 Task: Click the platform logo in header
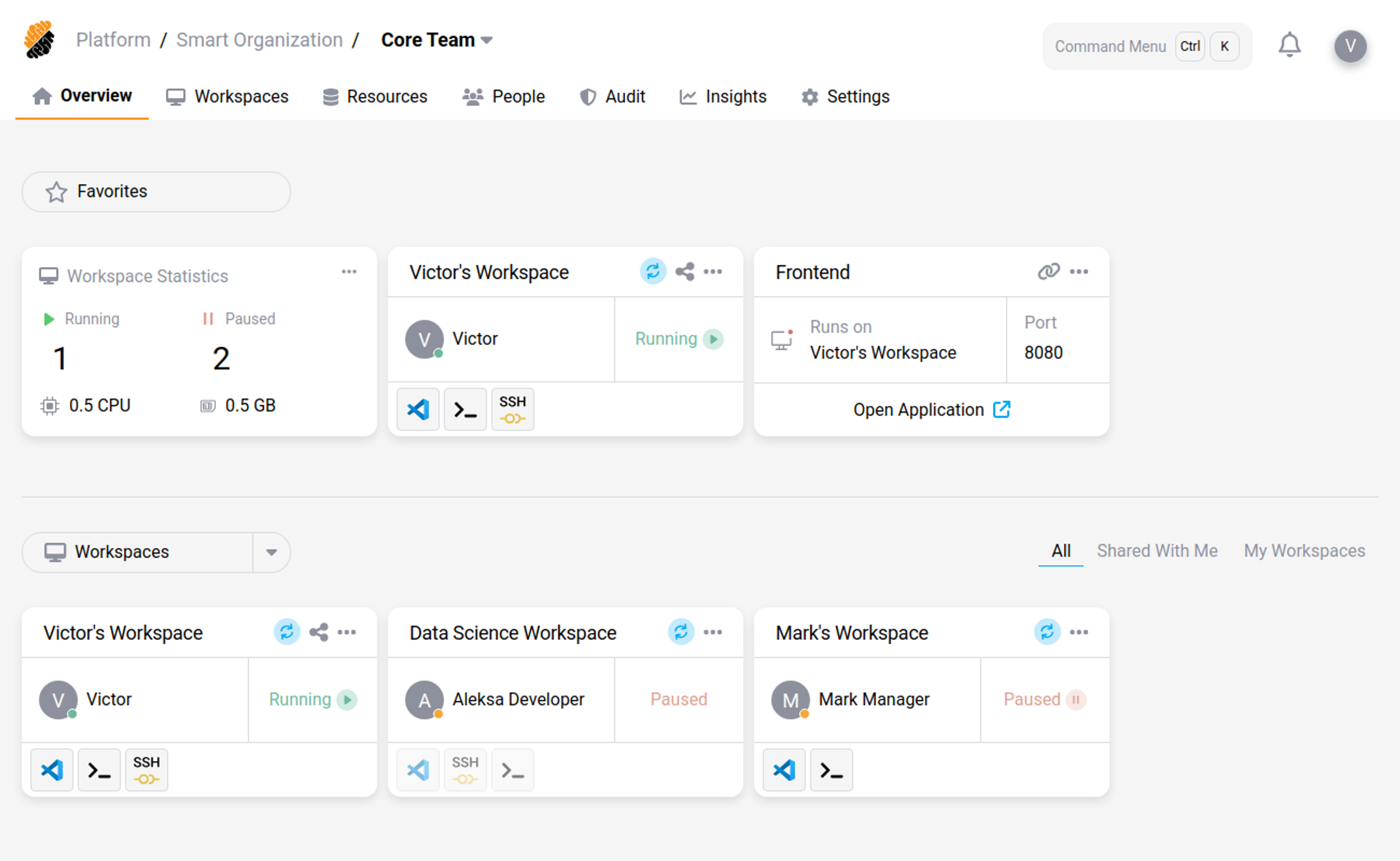(39, 40)
